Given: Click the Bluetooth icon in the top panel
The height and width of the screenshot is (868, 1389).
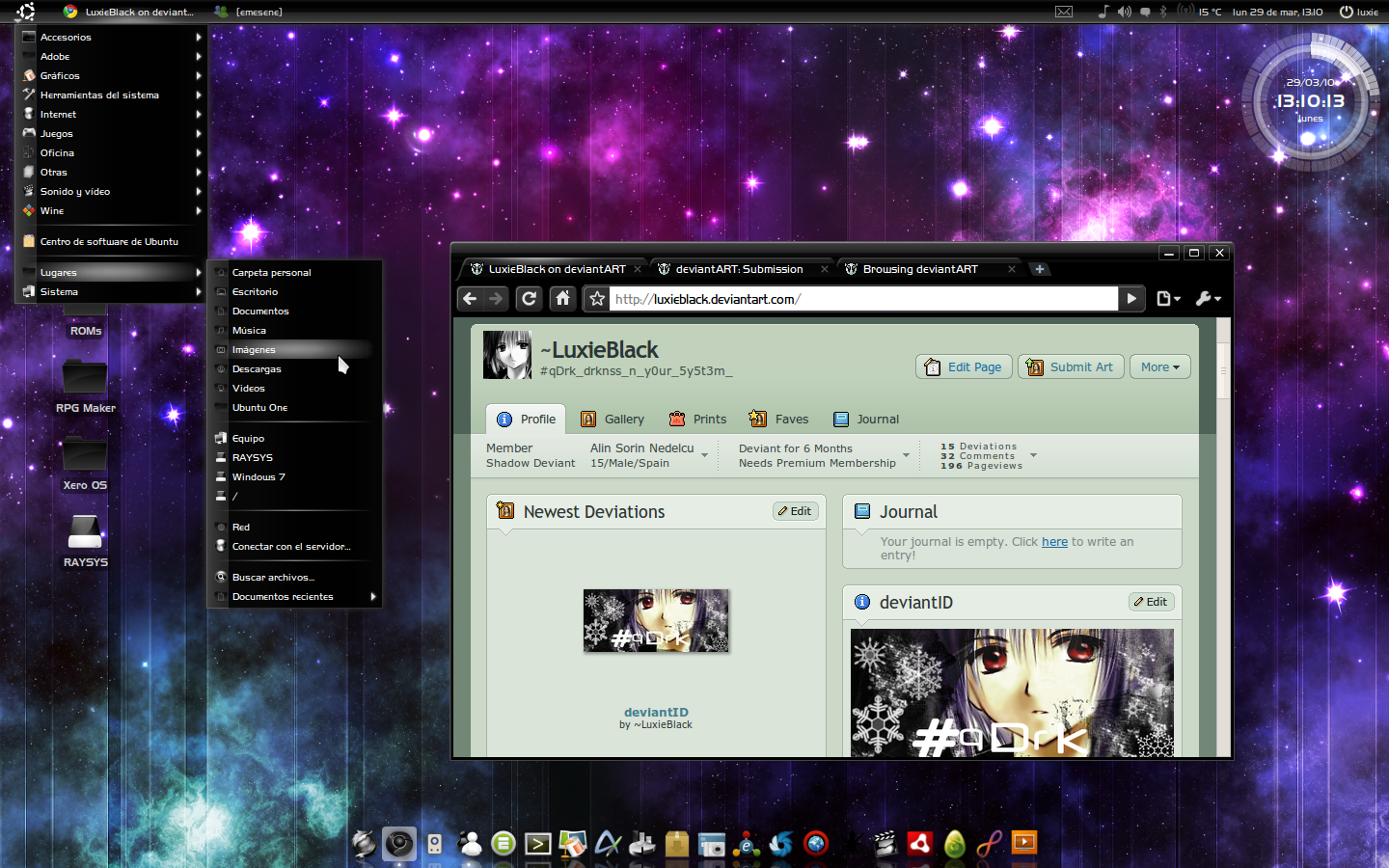Looking at the screenshot, I should (1163, 12).
